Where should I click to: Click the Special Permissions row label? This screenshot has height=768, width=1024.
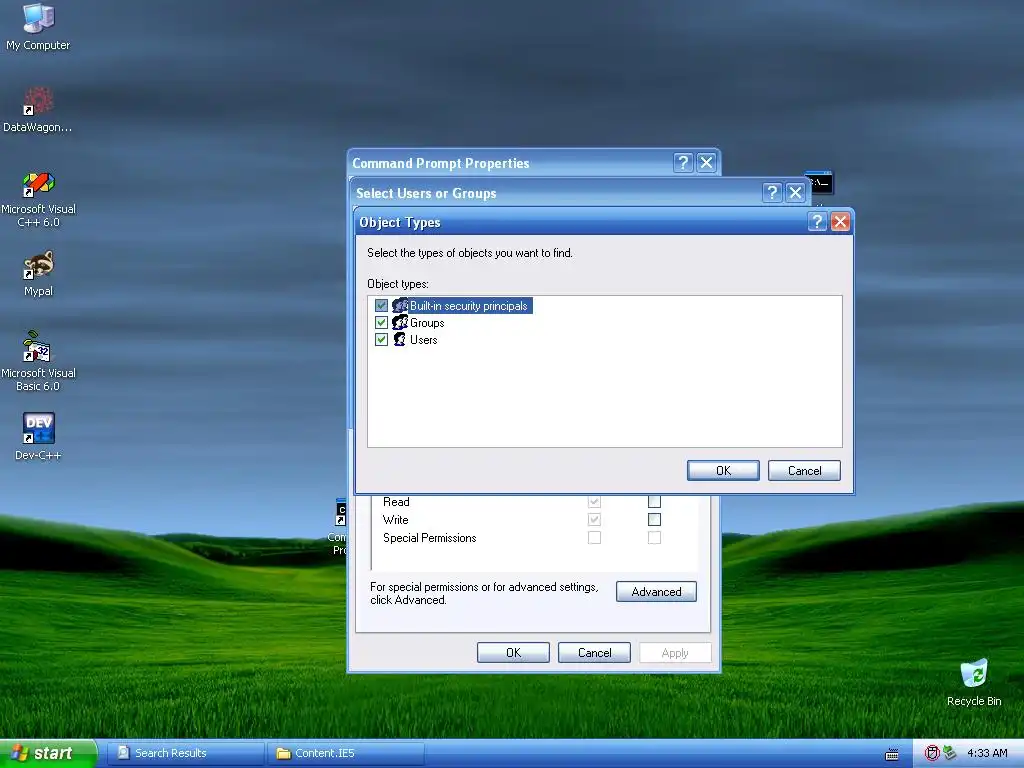[430, 537]
